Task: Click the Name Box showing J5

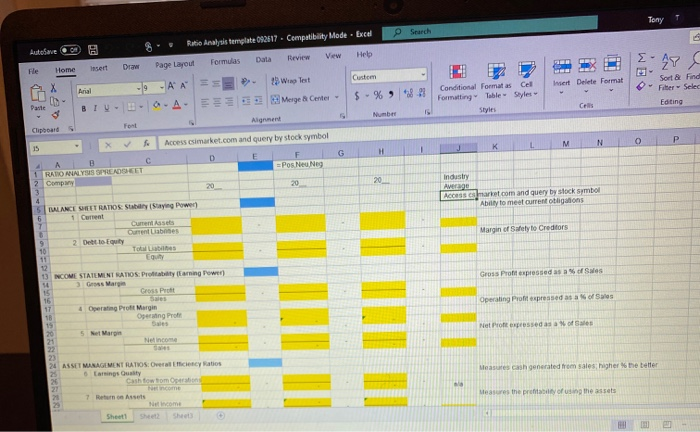Action: point(55,147)
